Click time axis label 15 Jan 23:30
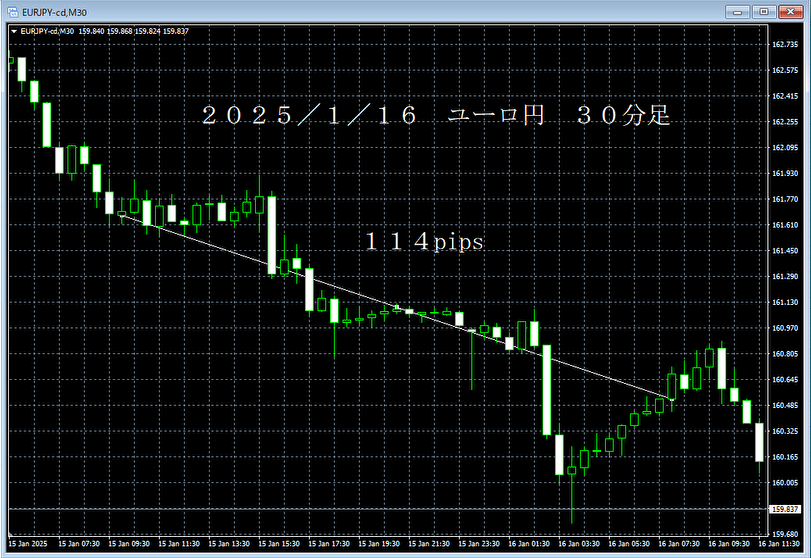 (479, 544)
